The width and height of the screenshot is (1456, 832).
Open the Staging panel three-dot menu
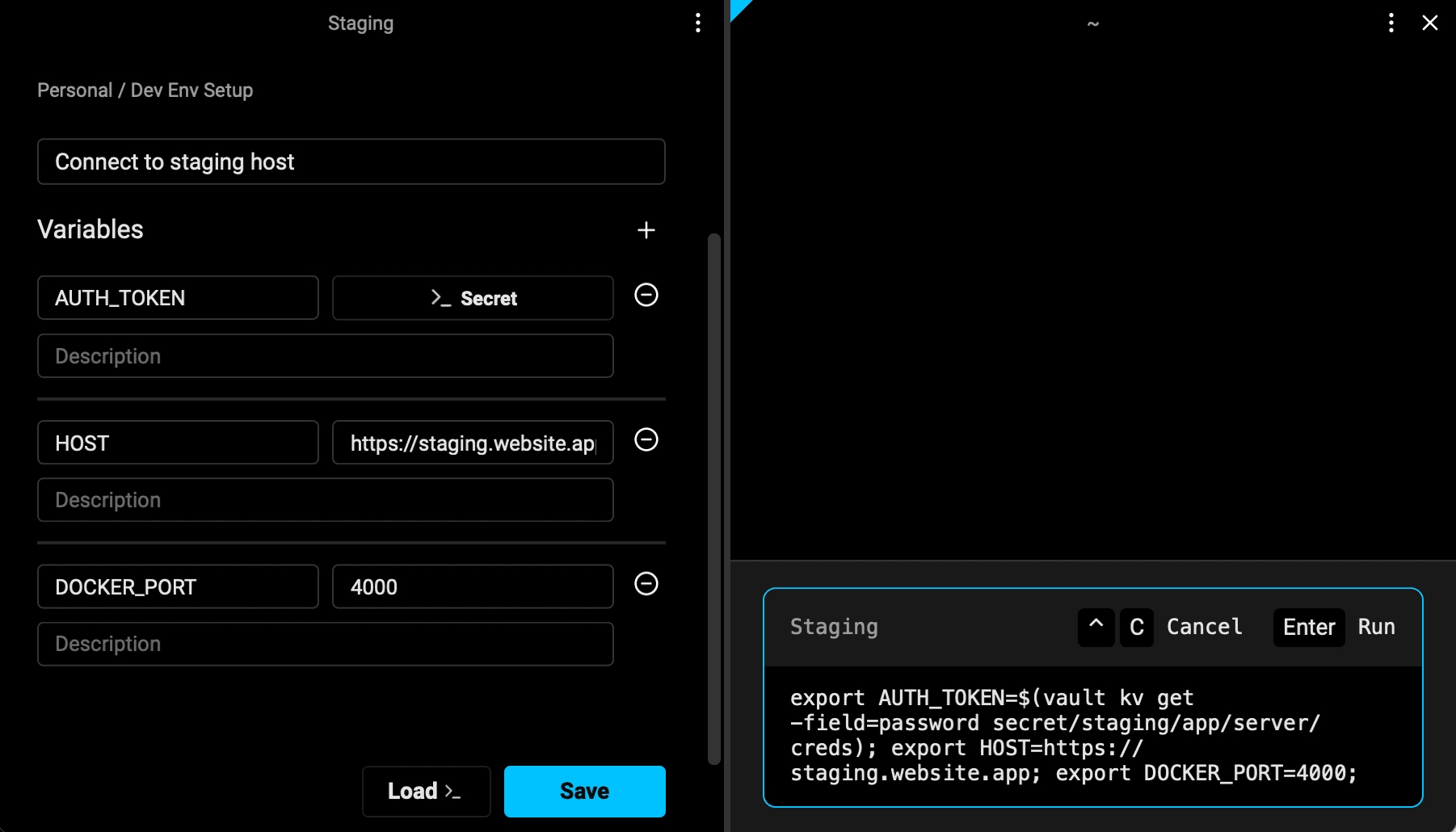(698, 23)
